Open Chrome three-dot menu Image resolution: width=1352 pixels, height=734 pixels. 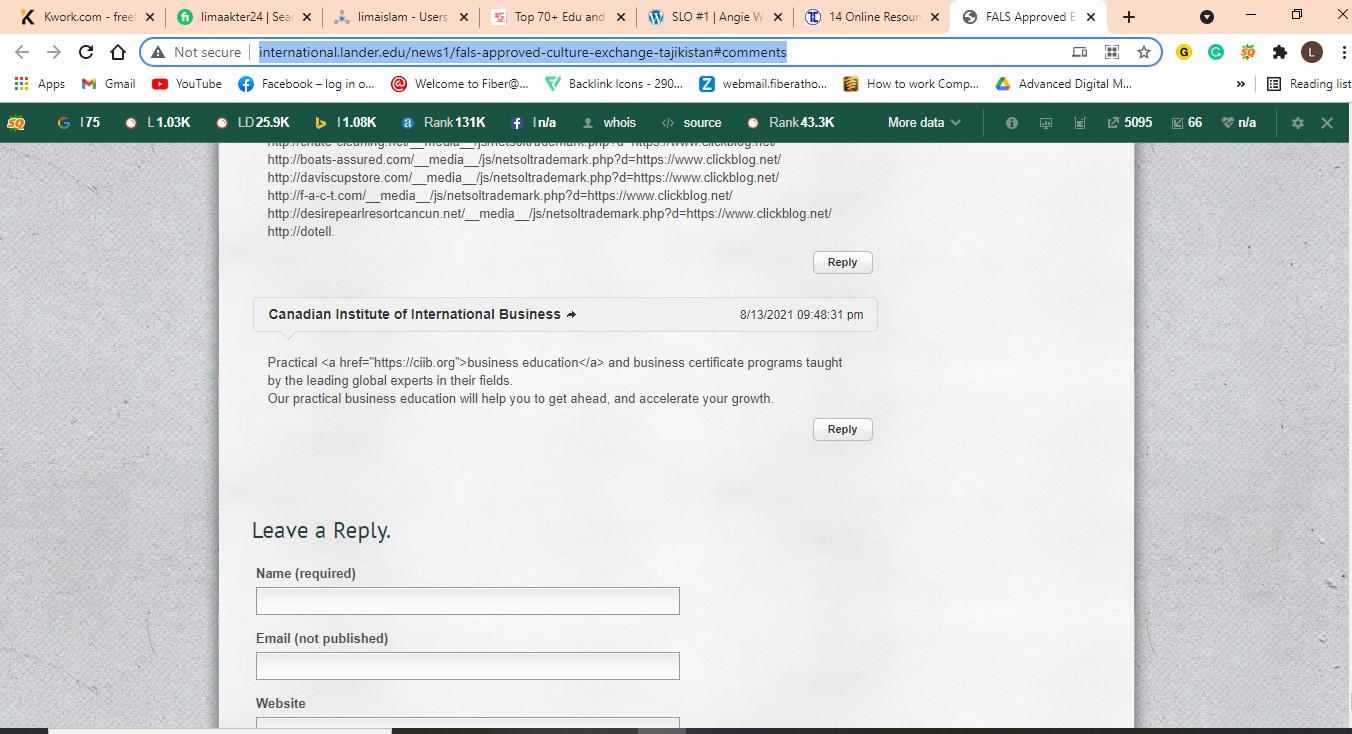point(1343,51)
